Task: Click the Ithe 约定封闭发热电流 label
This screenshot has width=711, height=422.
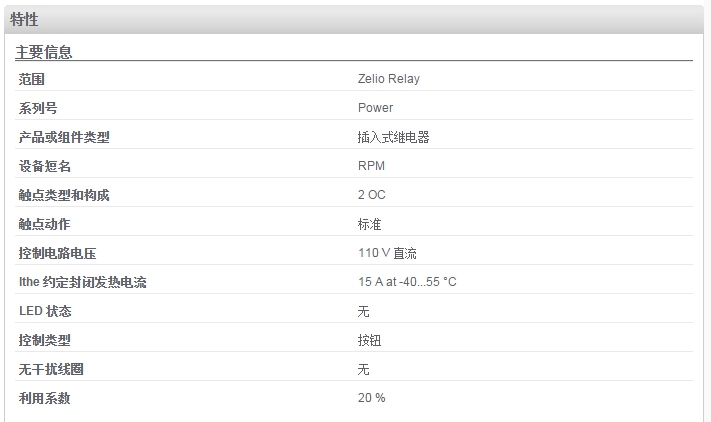Action: click(83, 282)
